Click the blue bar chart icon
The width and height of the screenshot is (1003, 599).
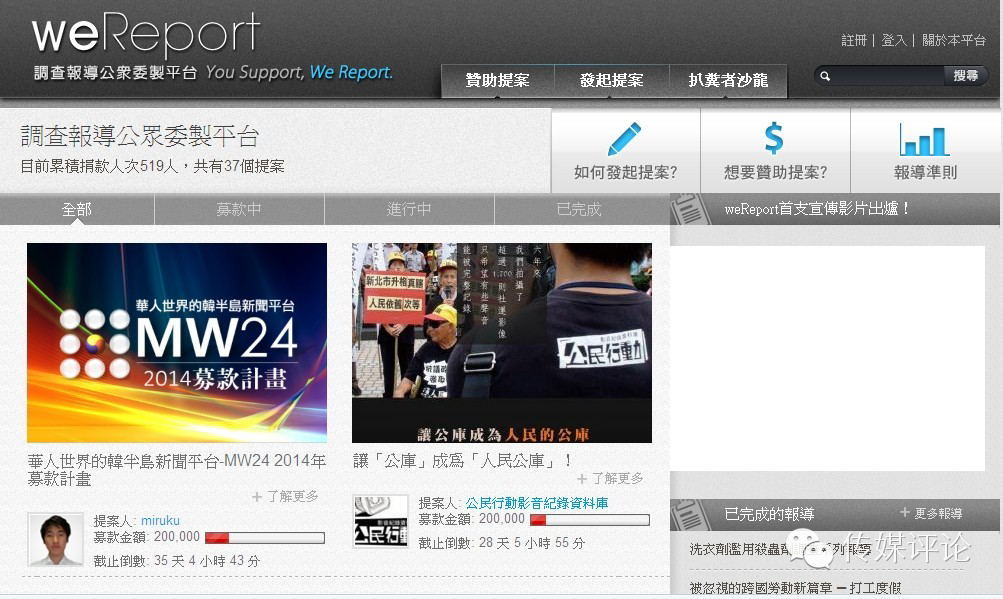point(924,140)
